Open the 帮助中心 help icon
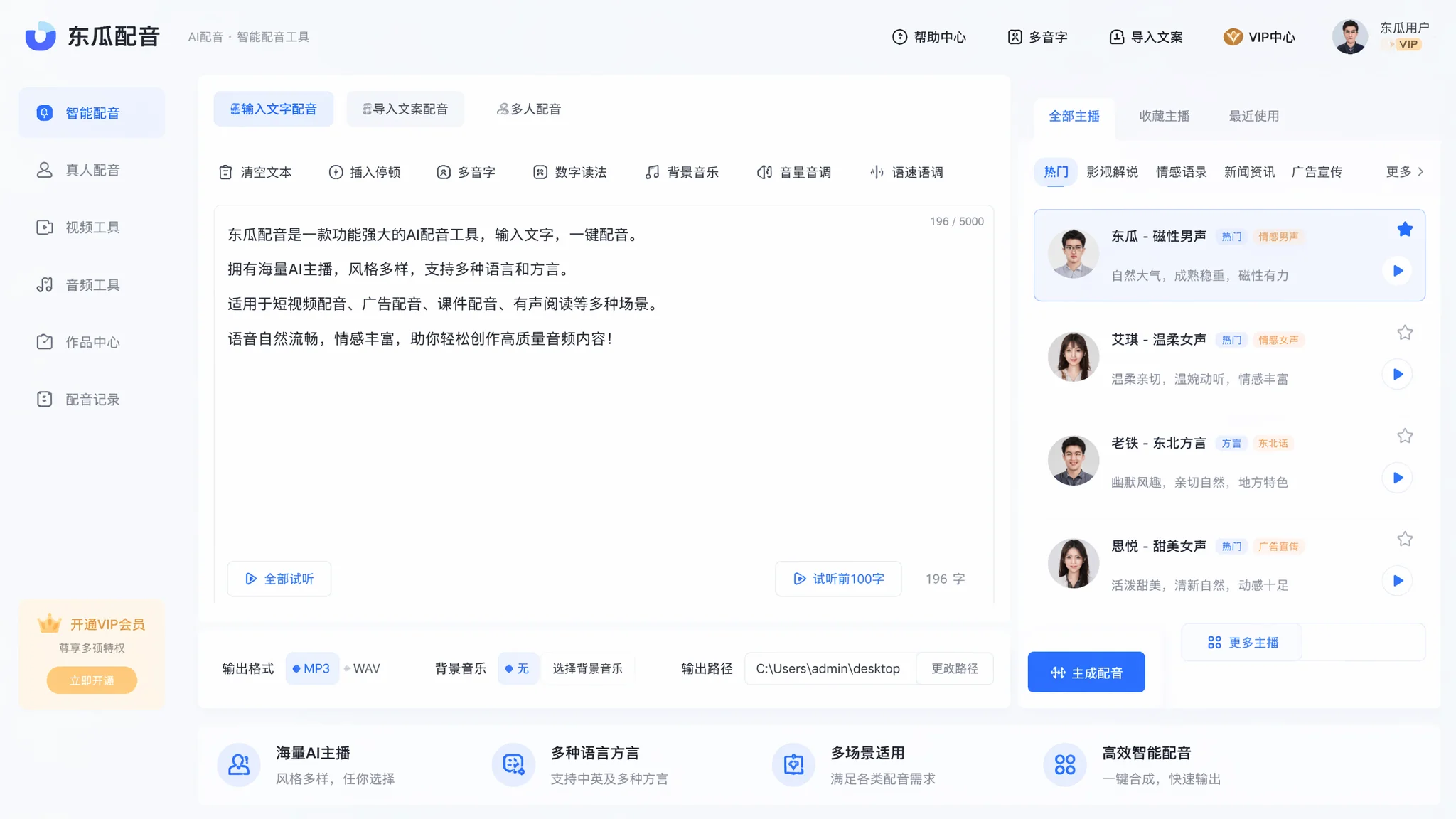1456x819 pixels. 899,37
